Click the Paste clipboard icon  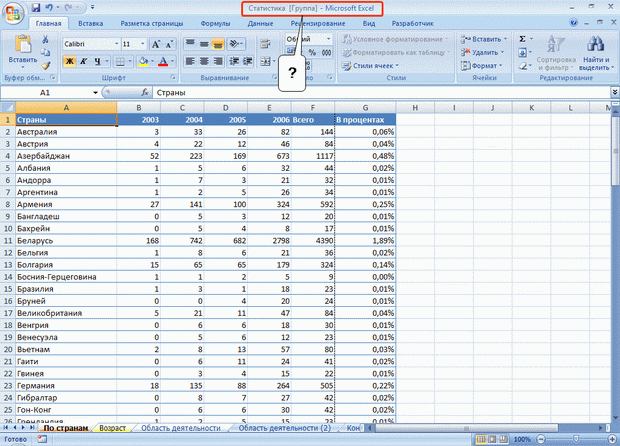pyautogui.click(x=23, y=44)
